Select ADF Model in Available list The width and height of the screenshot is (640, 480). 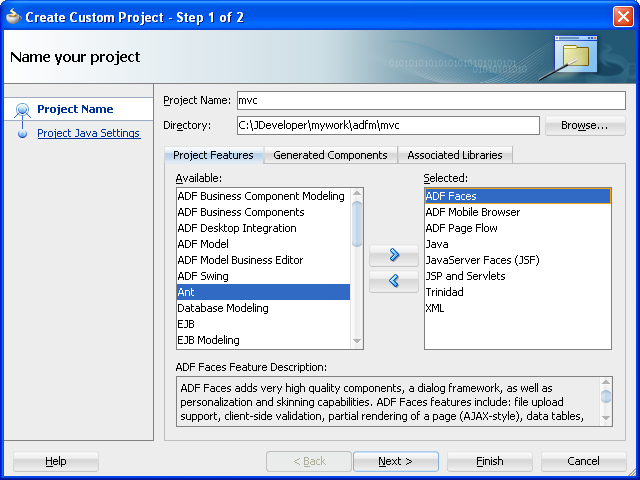[x=263, y=244]
